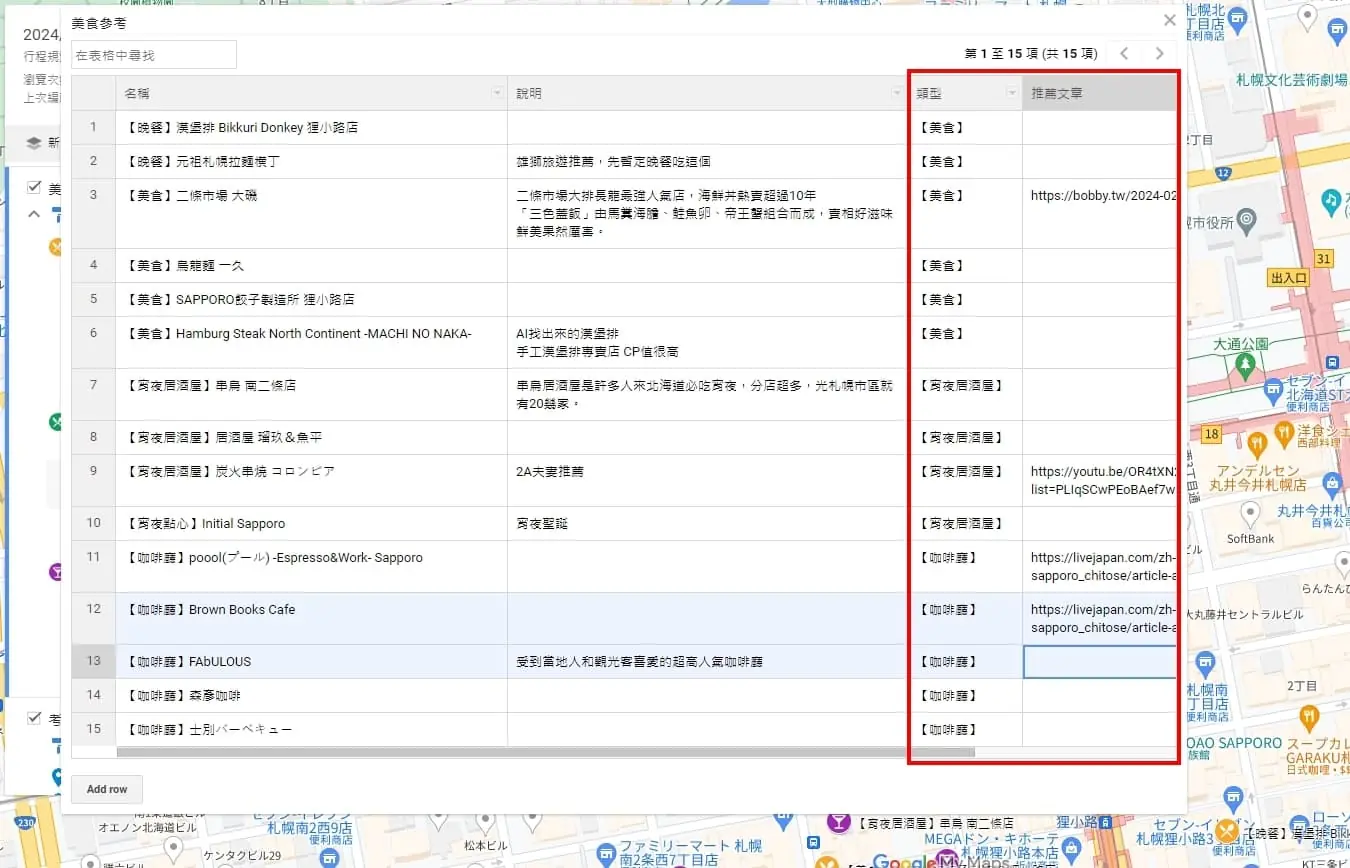This screenshot has height=868, width=1350.
Task: Click the orange 【晚餐】 restaurant marker on the map
Action: 1228,832
